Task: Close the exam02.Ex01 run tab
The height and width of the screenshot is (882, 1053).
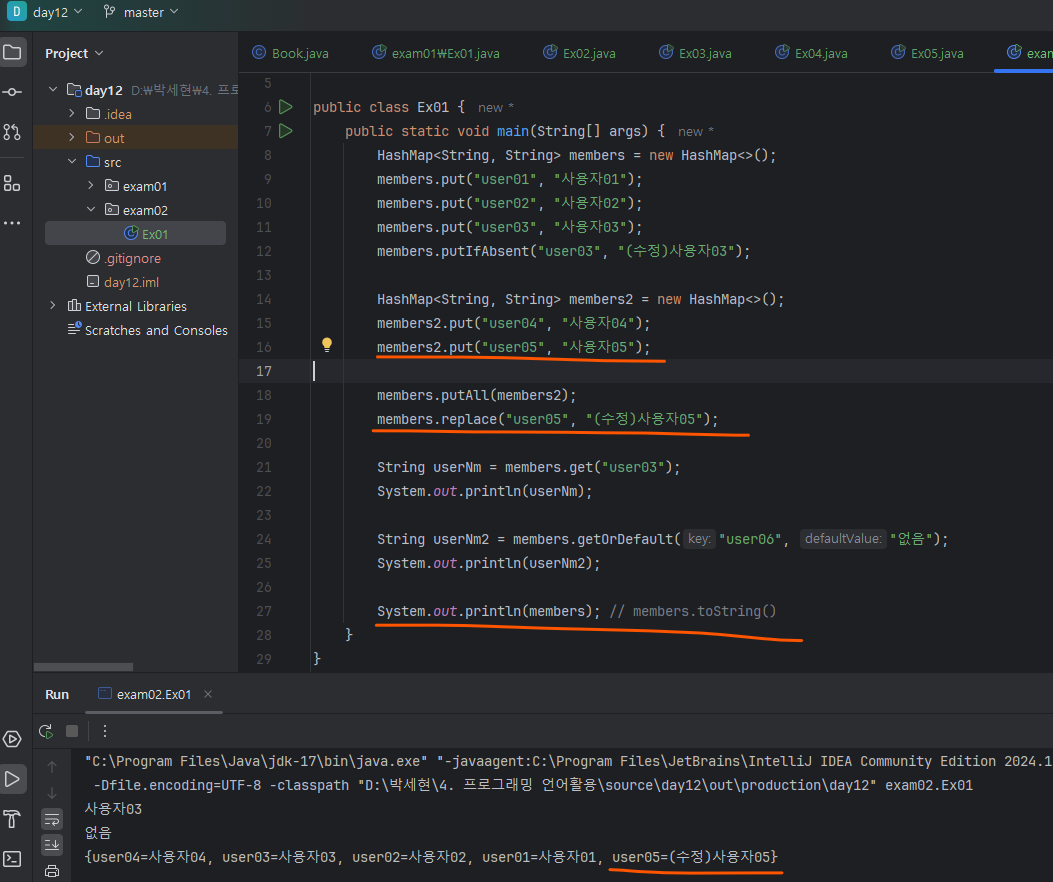Action: 208,694
